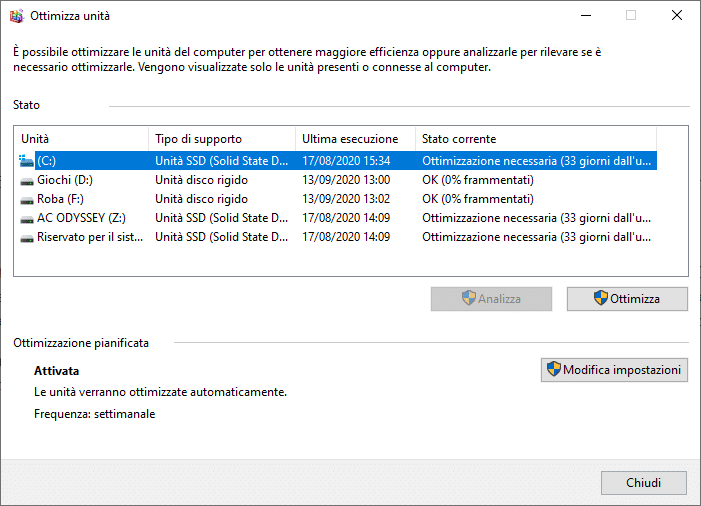The height and width of the screenshot is (506, 701).
Task: Sort by Stato corrente column header
Action: [535, 139]
